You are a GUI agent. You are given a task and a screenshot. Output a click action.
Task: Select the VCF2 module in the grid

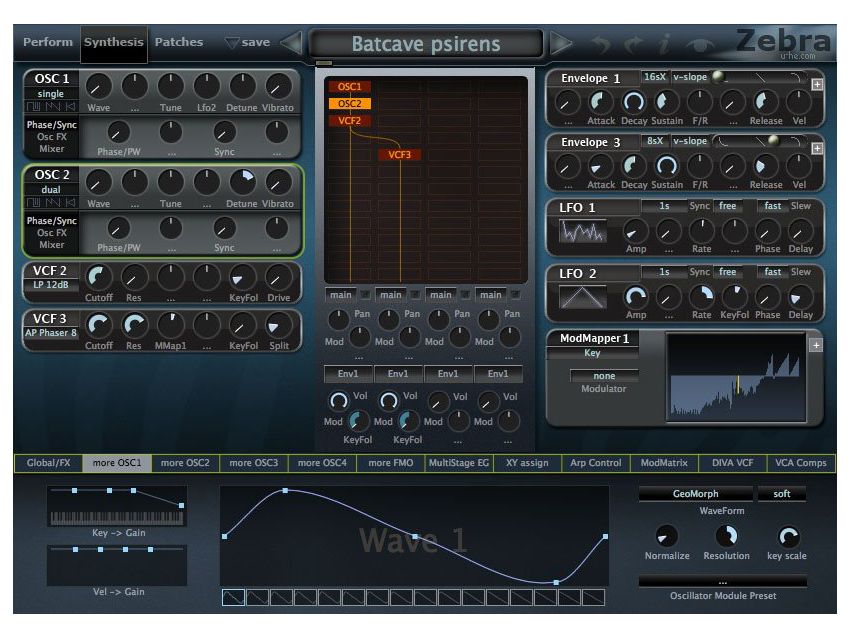pos(350,120)
